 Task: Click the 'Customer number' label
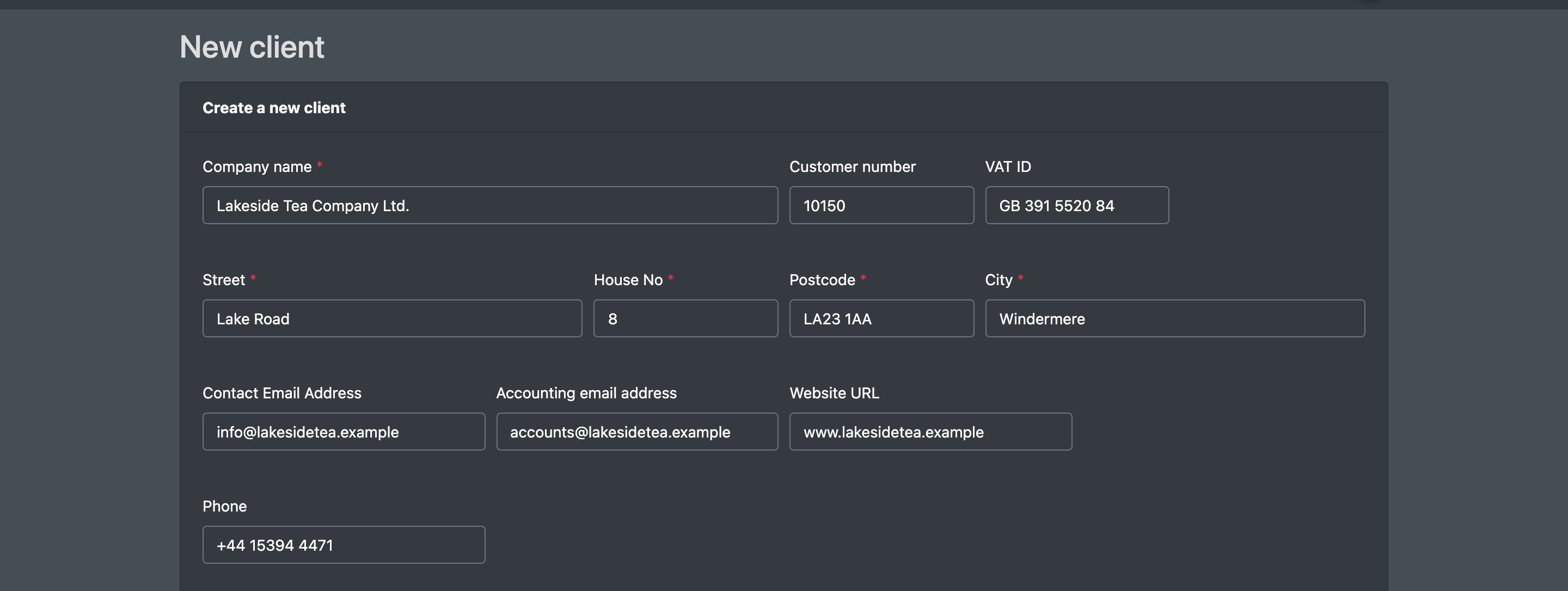(852, 167)
